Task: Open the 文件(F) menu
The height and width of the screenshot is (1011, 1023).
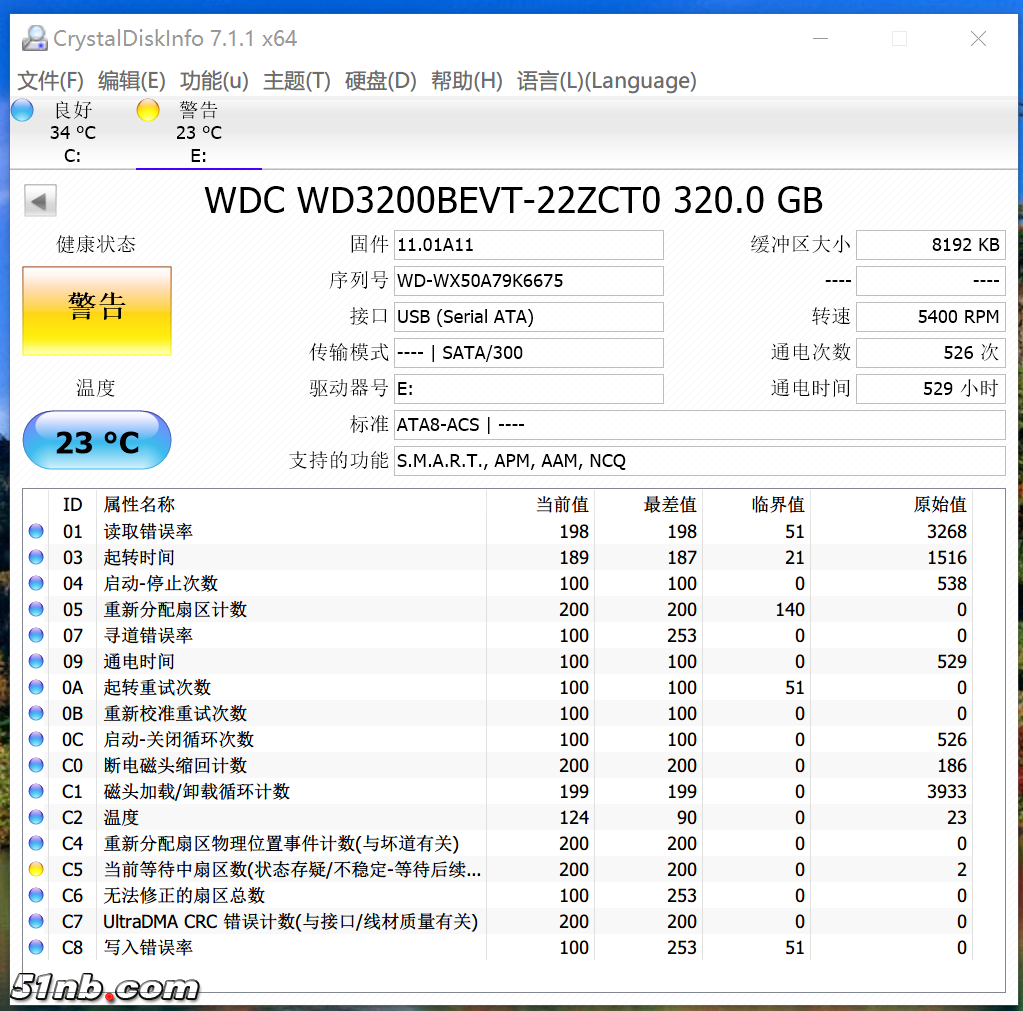Action: [51, 81]
